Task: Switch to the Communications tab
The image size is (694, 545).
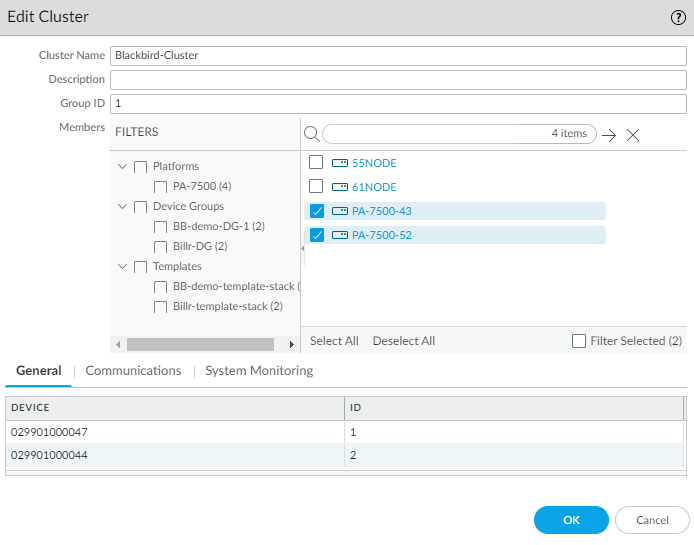Action: point(133,371)
